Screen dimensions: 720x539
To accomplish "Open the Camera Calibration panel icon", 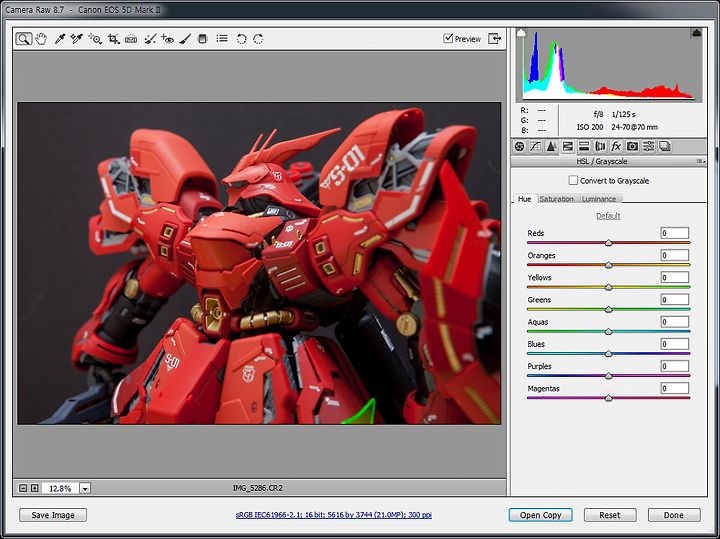I will (x=632, y=146).
